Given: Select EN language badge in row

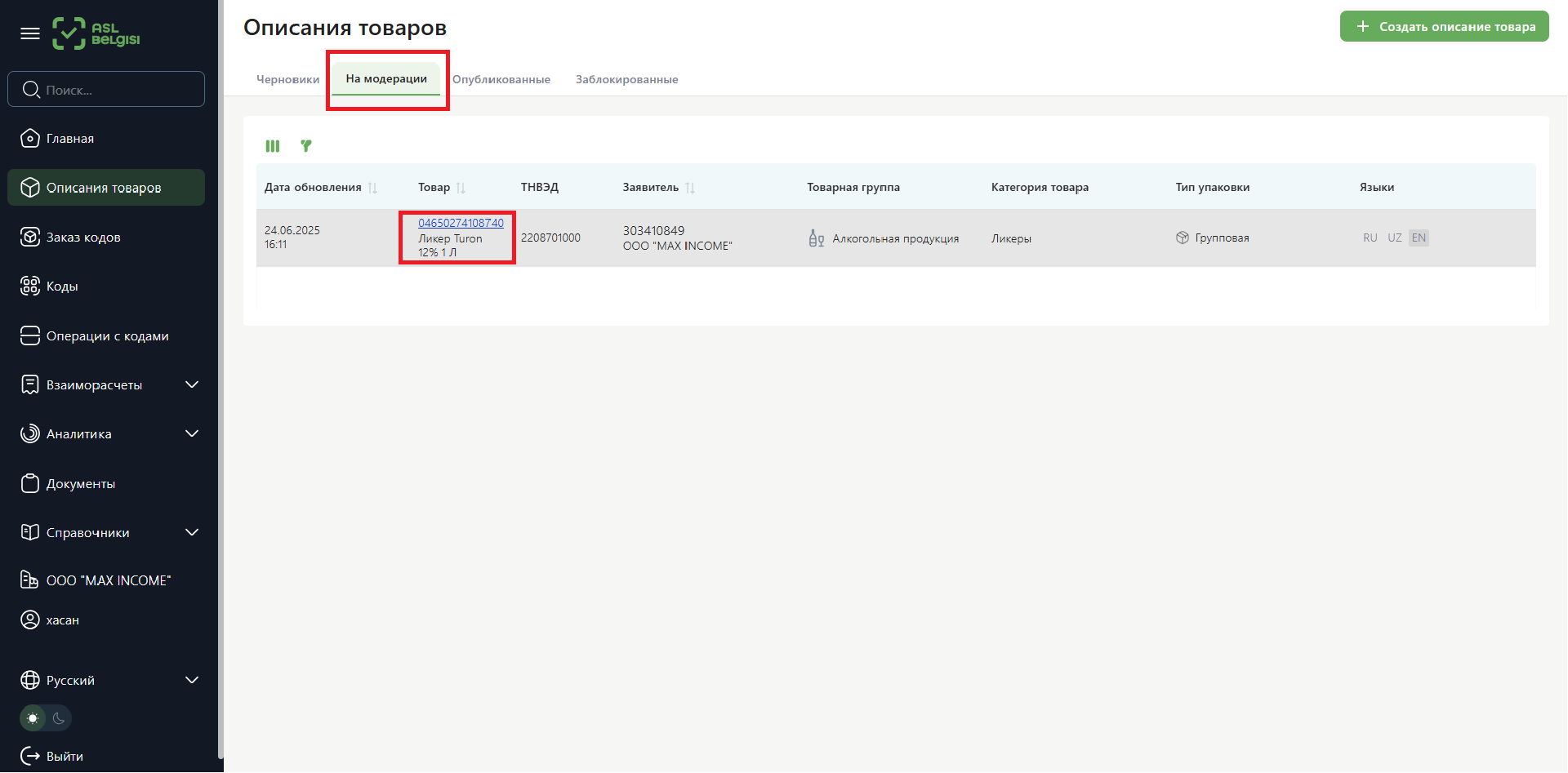Looking at the screenshot, I should coord(1419,238).
